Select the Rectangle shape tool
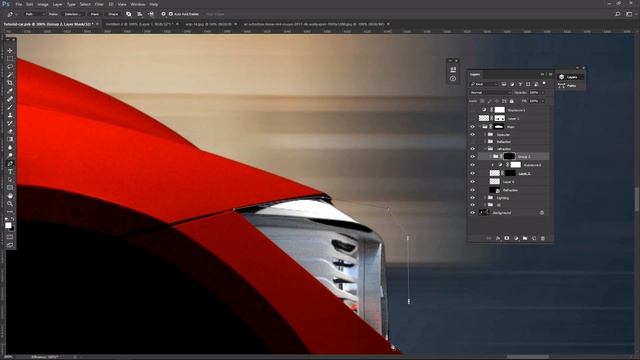The image size is (640, 360). pyautogui.click(x=10, y=187)
